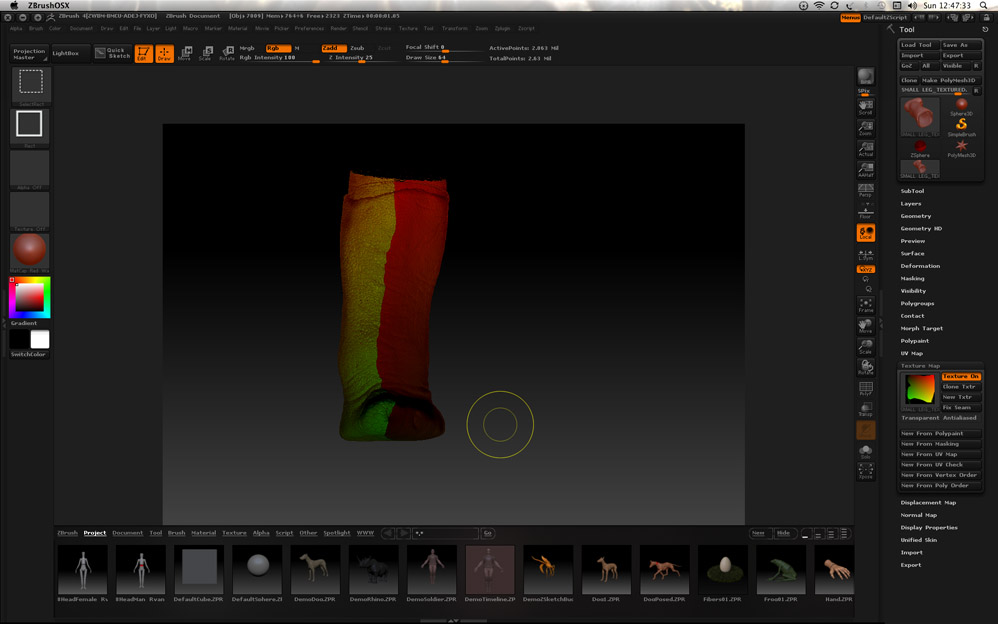Open the Zplugin menu
The width and height of the screenshot is (998, 624).
pyautogui.click(x=502, y=29)
